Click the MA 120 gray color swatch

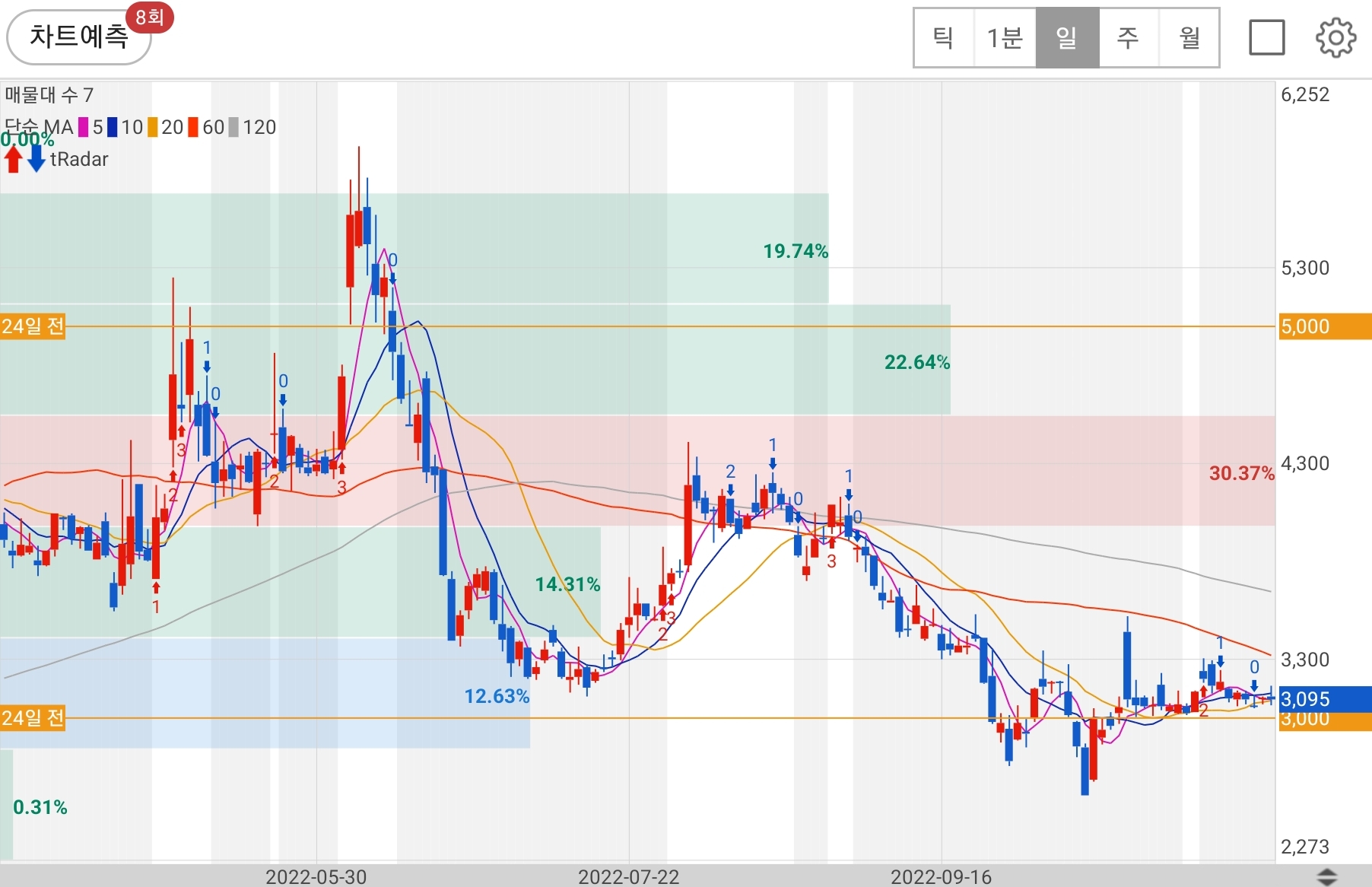(233, 127)
